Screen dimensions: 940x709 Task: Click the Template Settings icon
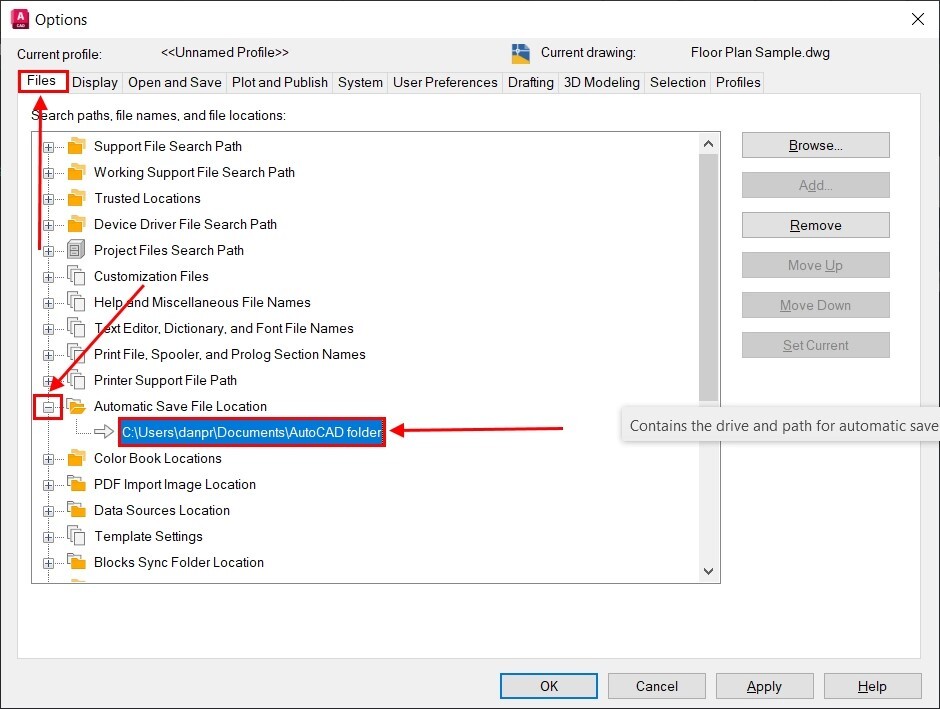coord(76,536)
